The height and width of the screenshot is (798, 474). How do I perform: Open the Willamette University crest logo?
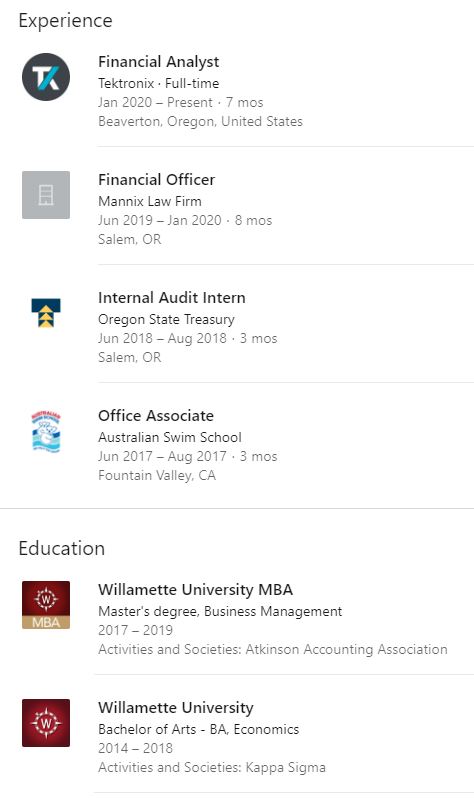(x=46, y=723)
